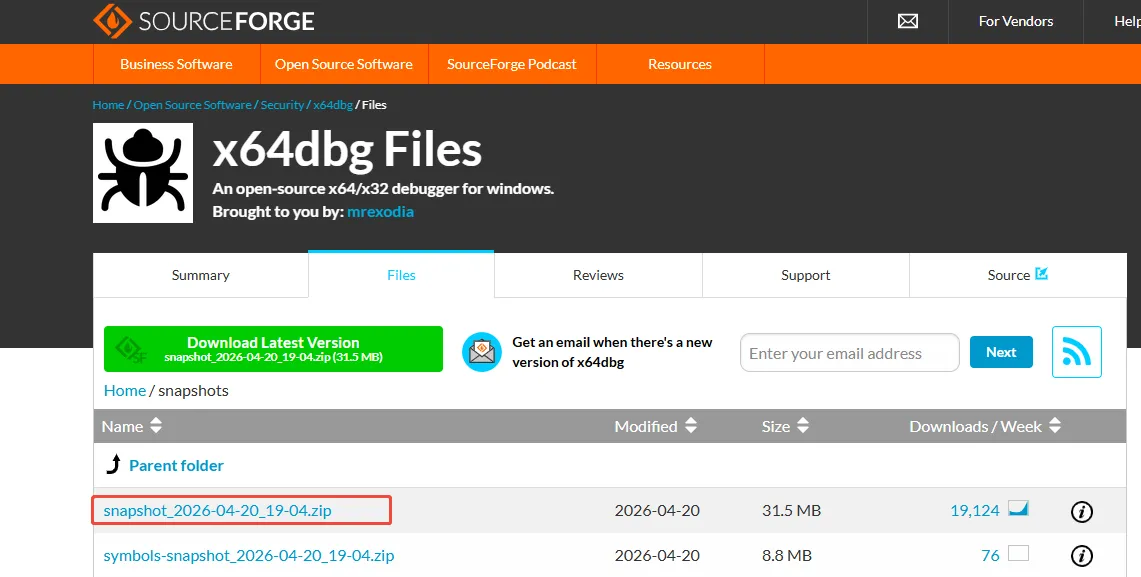Open Open Source Software breadcrumb link

[x=192, y=105]
